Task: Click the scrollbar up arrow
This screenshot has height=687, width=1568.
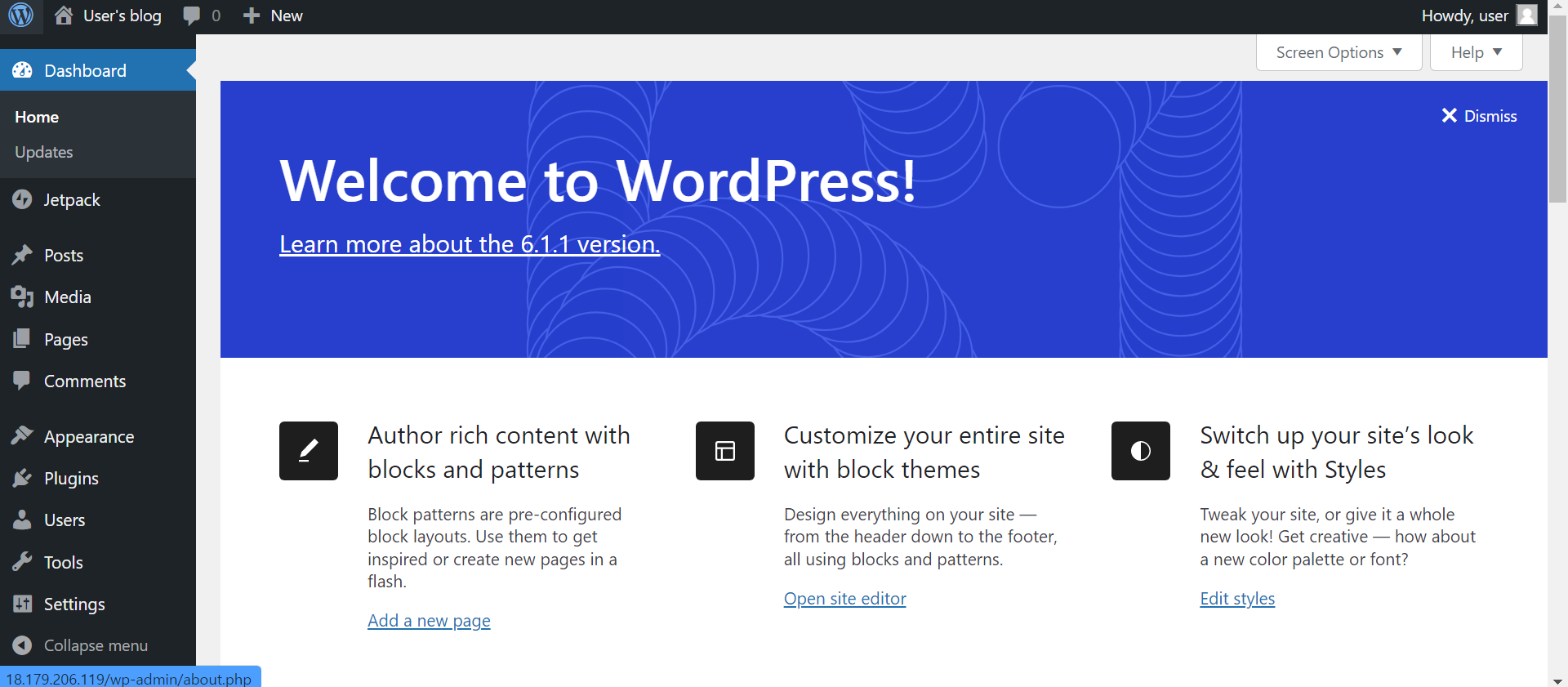Action: click(1557, 7)
